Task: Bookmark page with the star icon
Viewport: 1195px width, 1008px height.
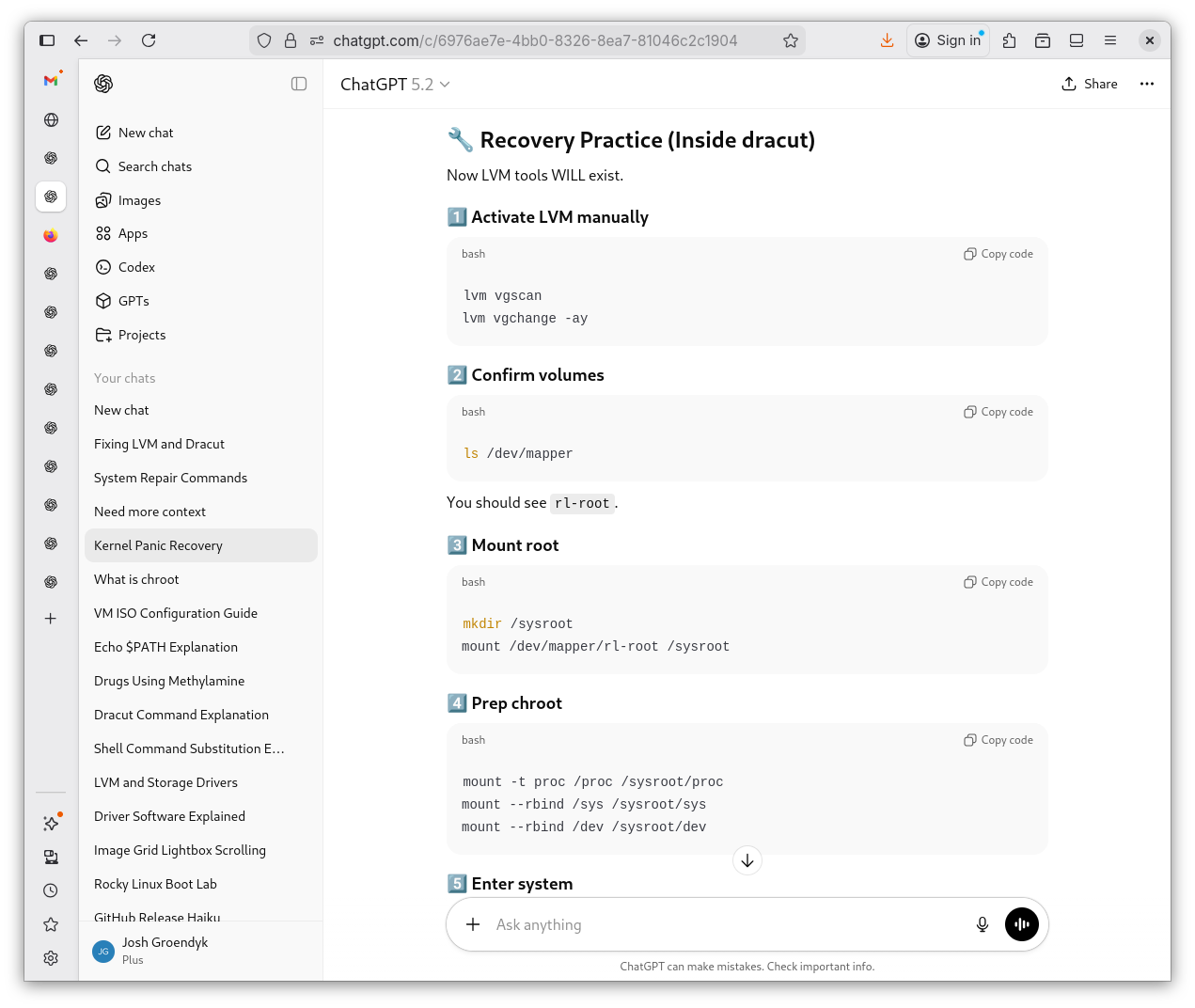Action: pyautogui.click(x=790, y=40)
